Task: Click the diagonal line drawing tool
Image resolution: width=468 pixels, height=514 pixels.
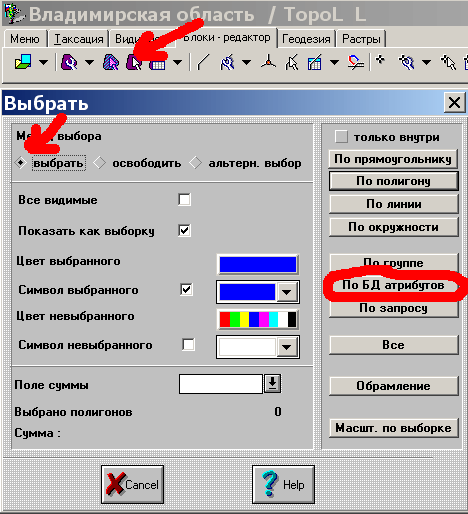Action: coord(203,62)
